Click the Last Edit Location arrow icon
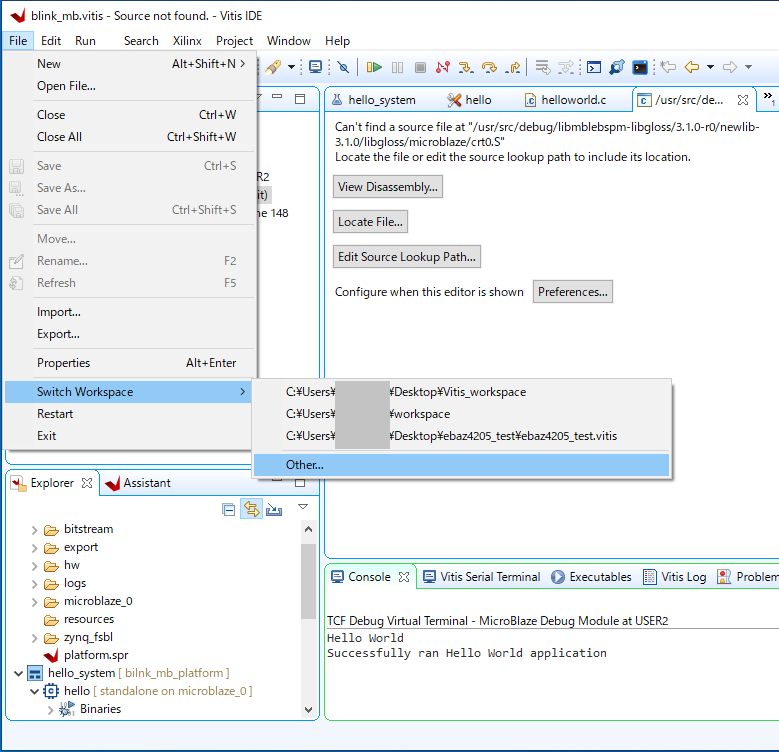The image size is (779, 752). pos(668,67)
